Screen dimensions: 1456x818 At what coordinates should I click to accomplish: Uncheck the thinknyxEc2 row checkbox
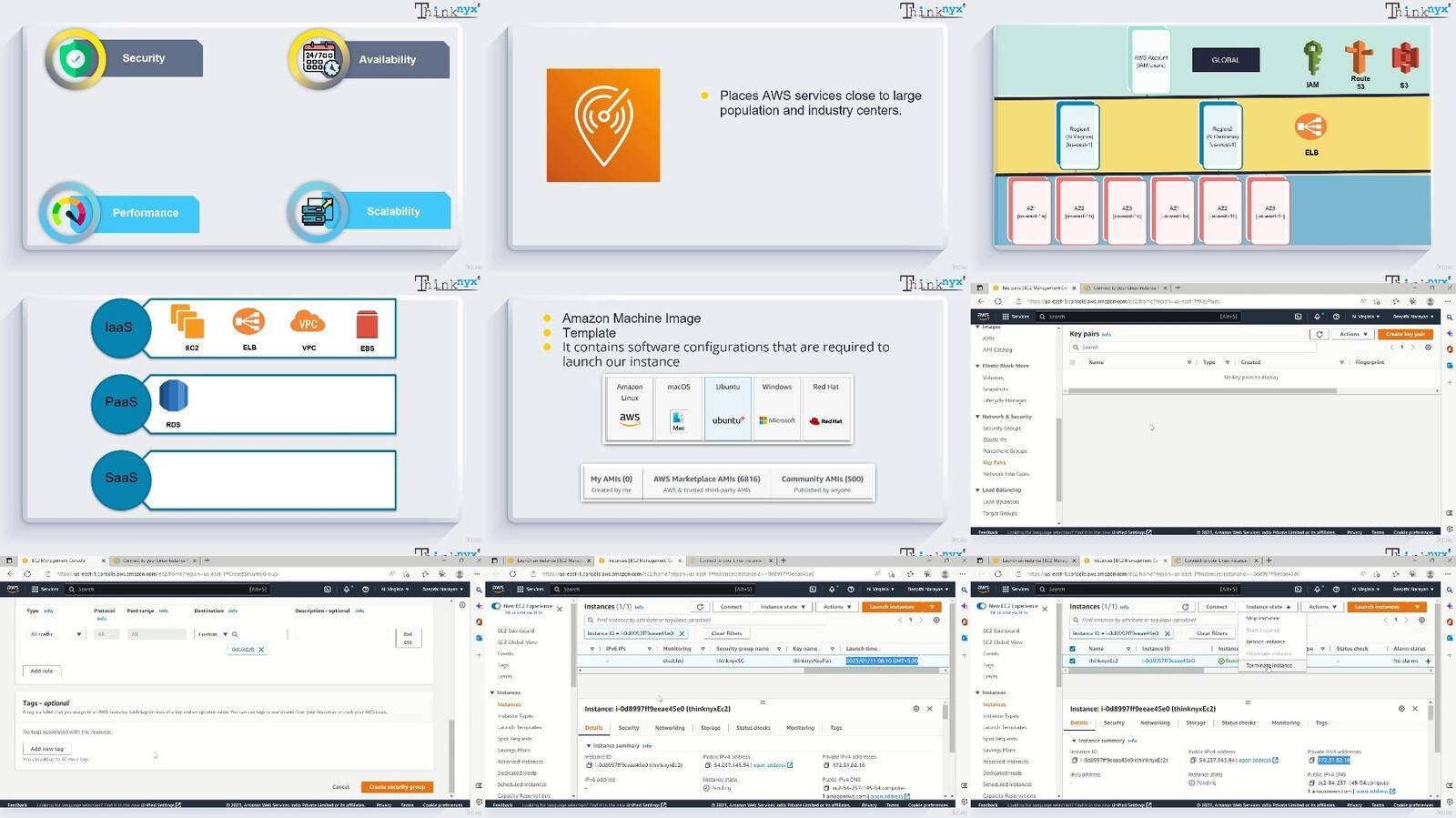point(1073,661)
